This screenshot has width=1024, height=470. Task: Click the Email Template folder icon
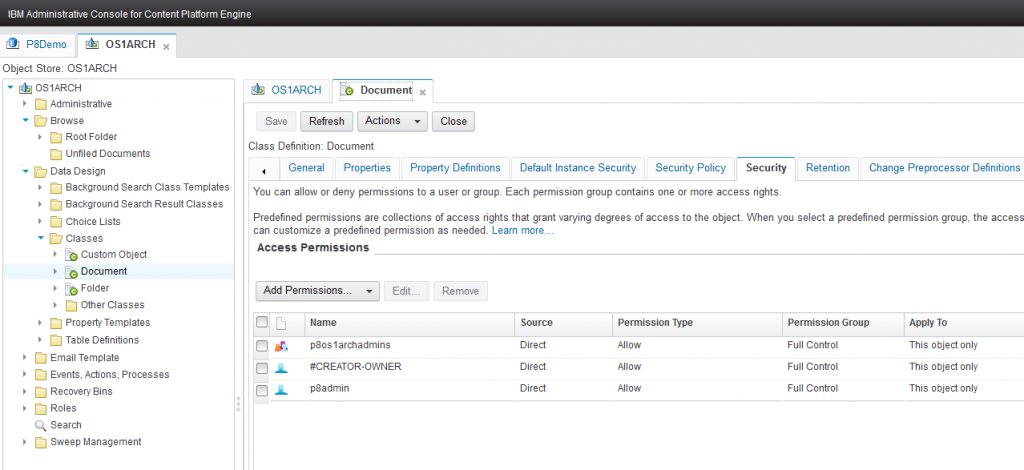tap(41, 358)
